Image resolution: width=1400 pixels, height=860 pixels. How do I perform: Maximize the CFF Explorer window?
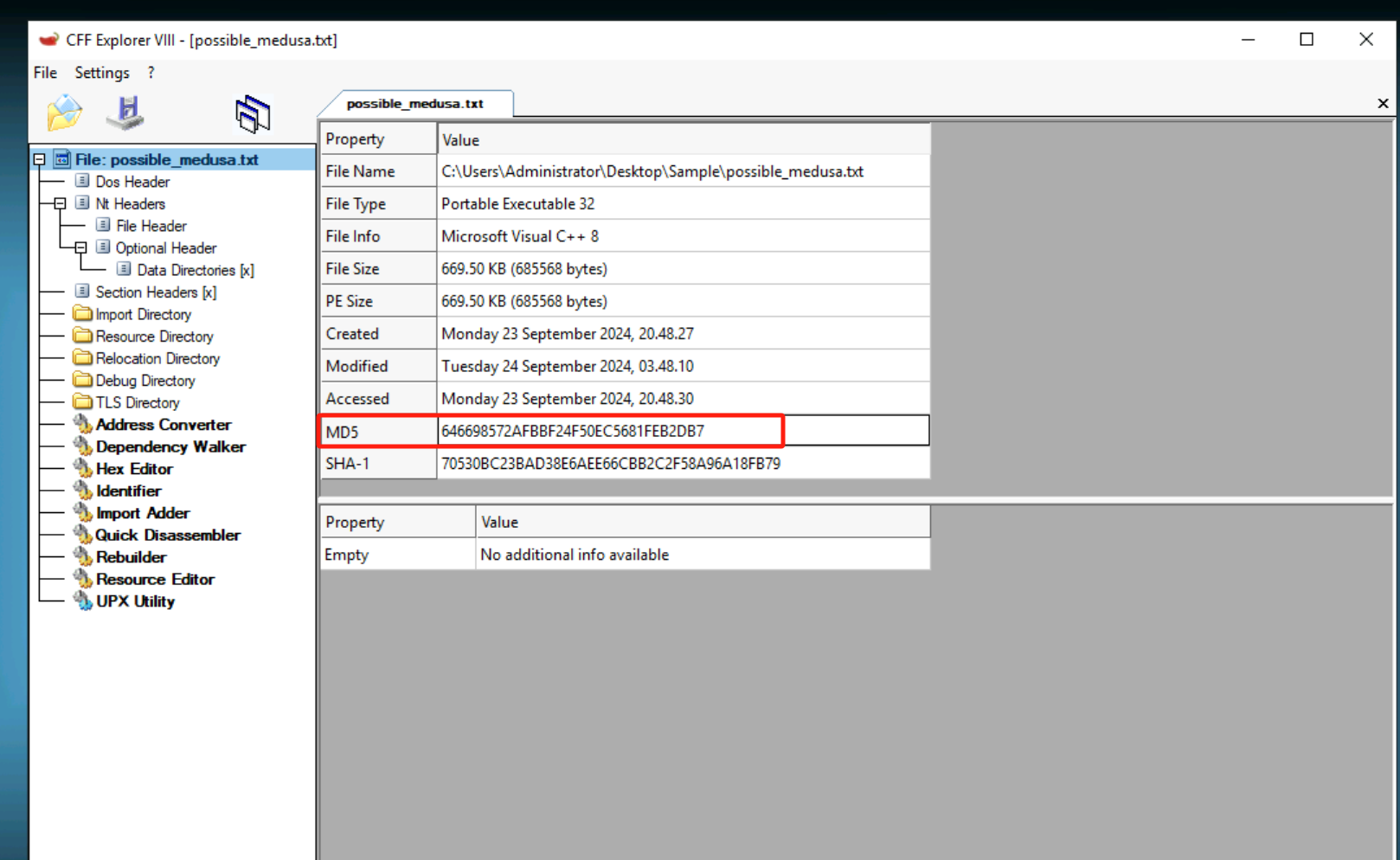click(1307, 40)
